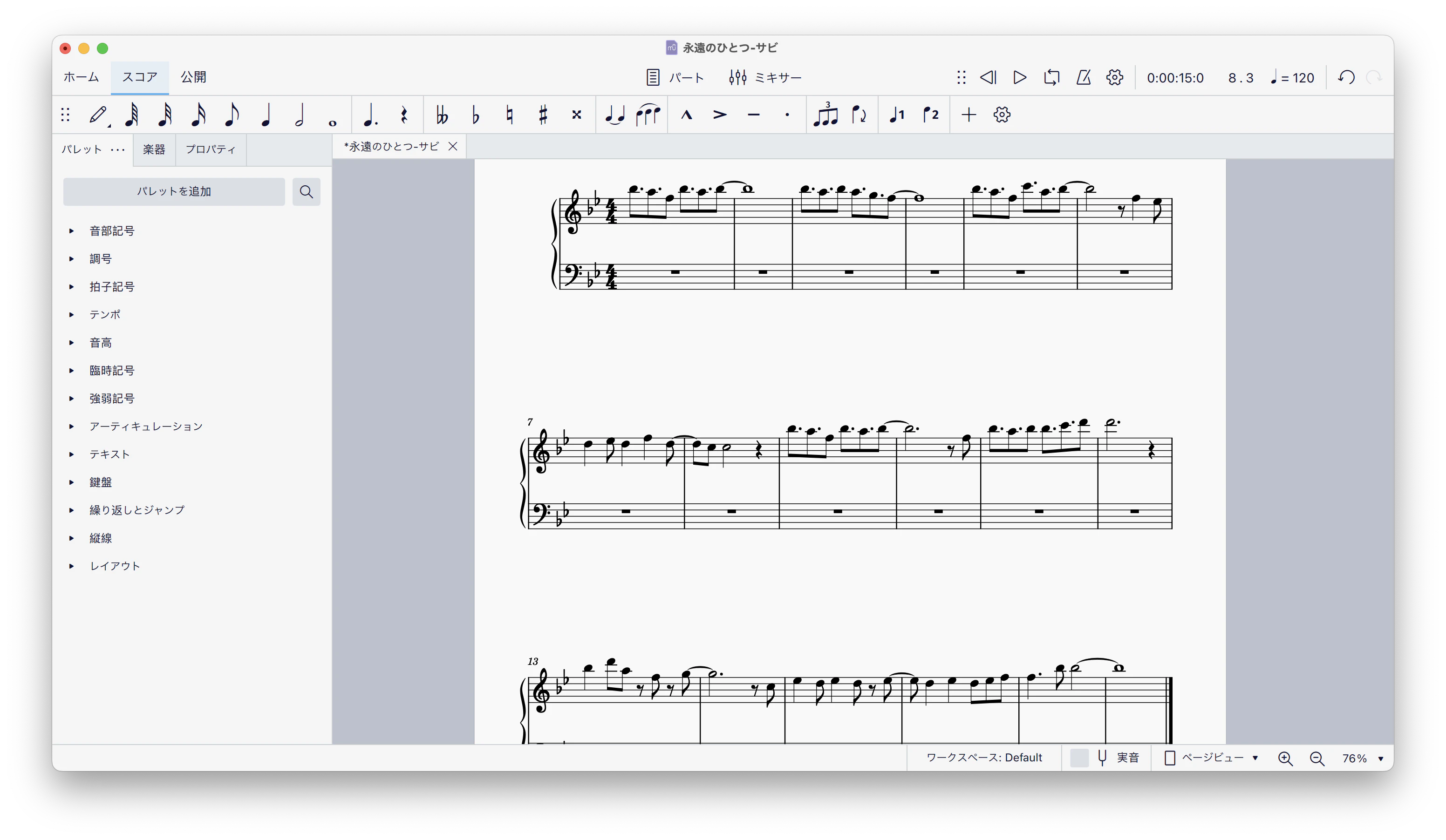
Task: Open the 公開 tab
Action: pyautogui.click(x=193, y=77)
